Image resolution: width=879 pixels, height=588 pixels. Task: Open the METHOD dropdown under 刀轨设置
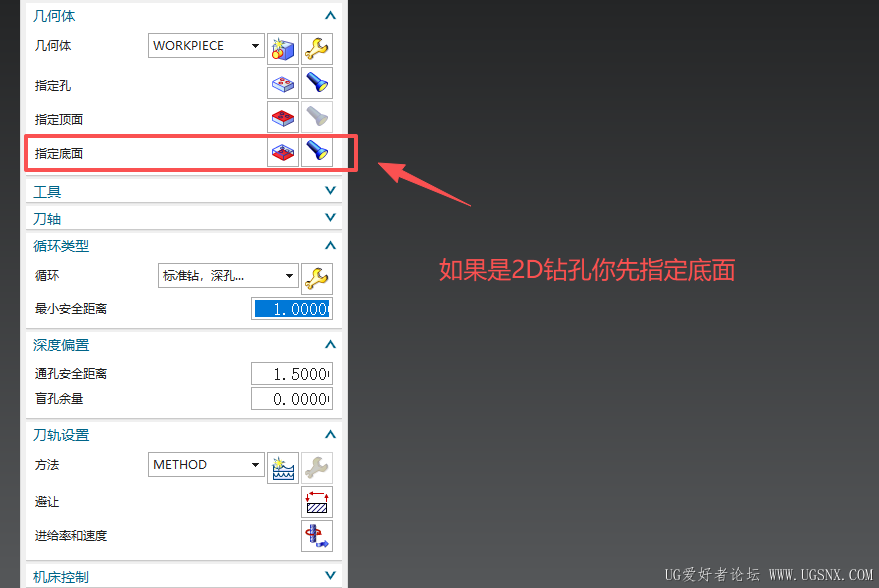[206, 465]
